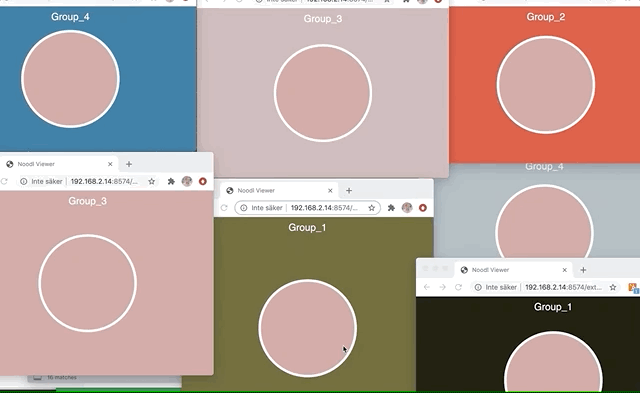Open profile avatar in lower-left Group_3 browser
Screen dimensions: 640x393
click(187, 181)
